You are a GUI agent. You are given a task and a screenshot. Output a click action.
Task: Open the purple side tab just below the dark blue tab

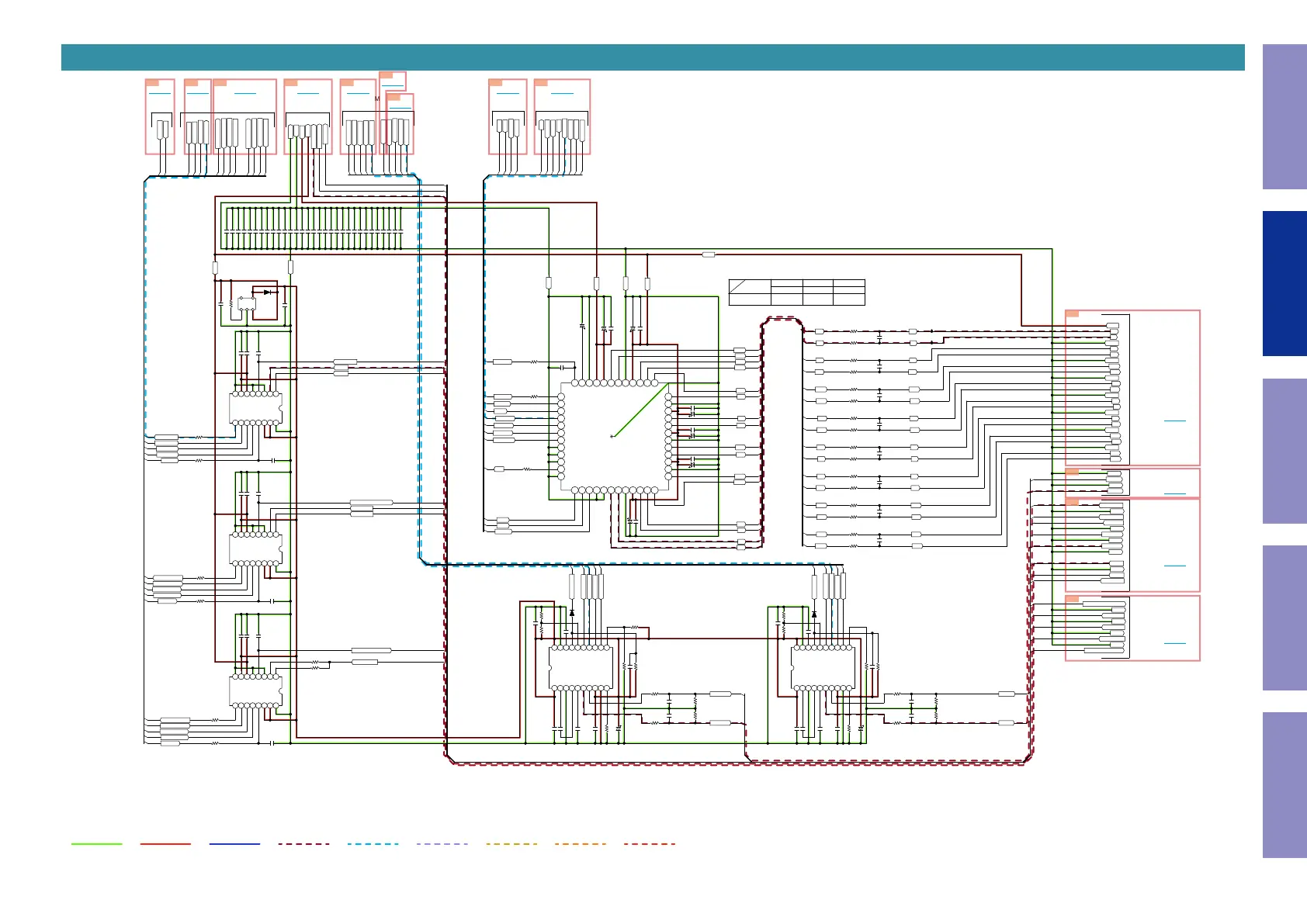[x=1284, y=451]
